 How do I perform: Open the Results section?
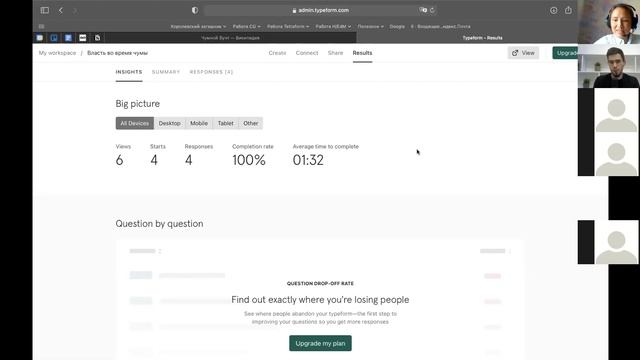click(x=362, y=53)
